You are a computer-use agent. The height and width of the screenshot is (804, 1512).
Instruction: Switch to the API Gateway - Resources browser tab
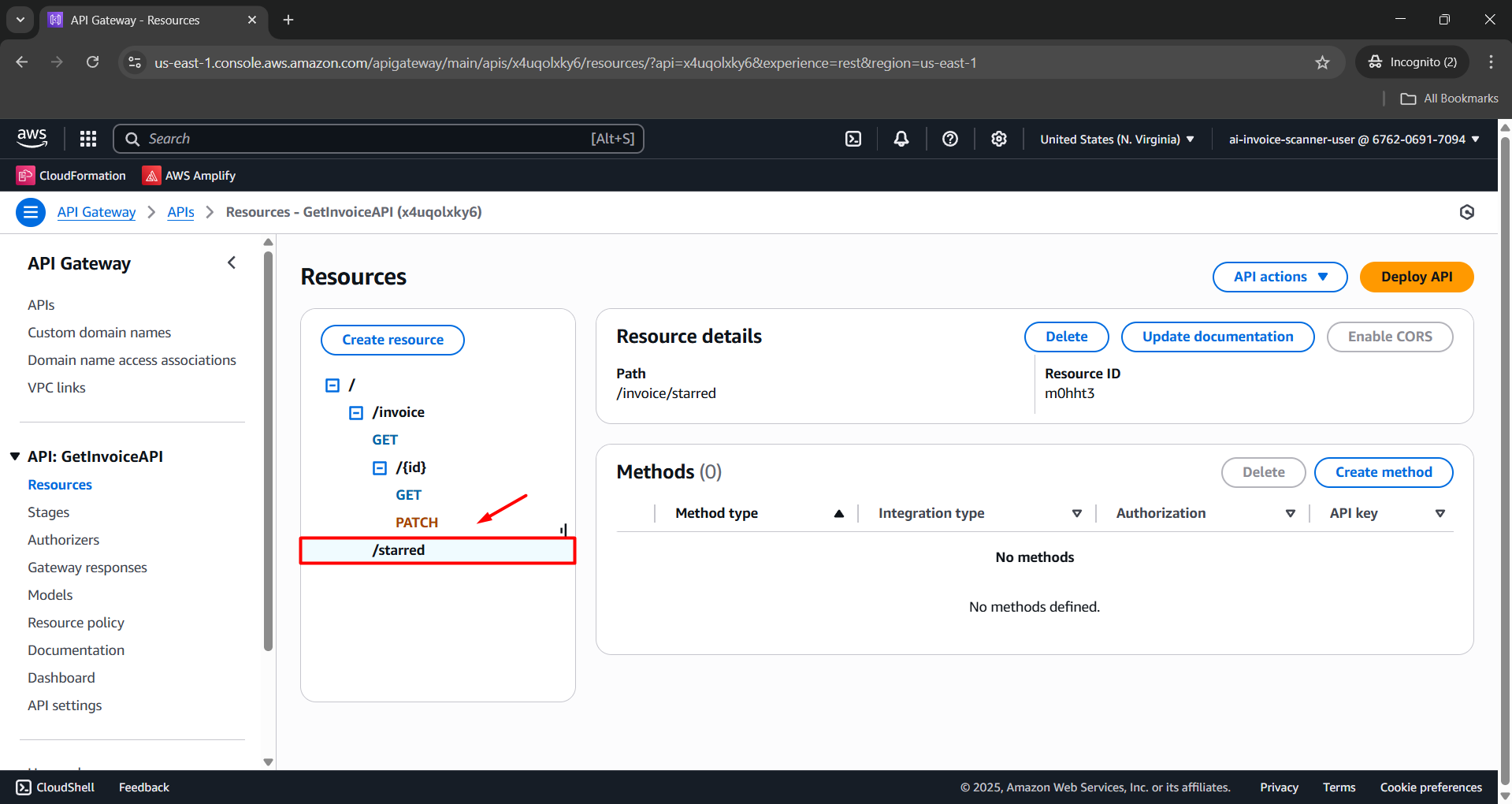134,20
